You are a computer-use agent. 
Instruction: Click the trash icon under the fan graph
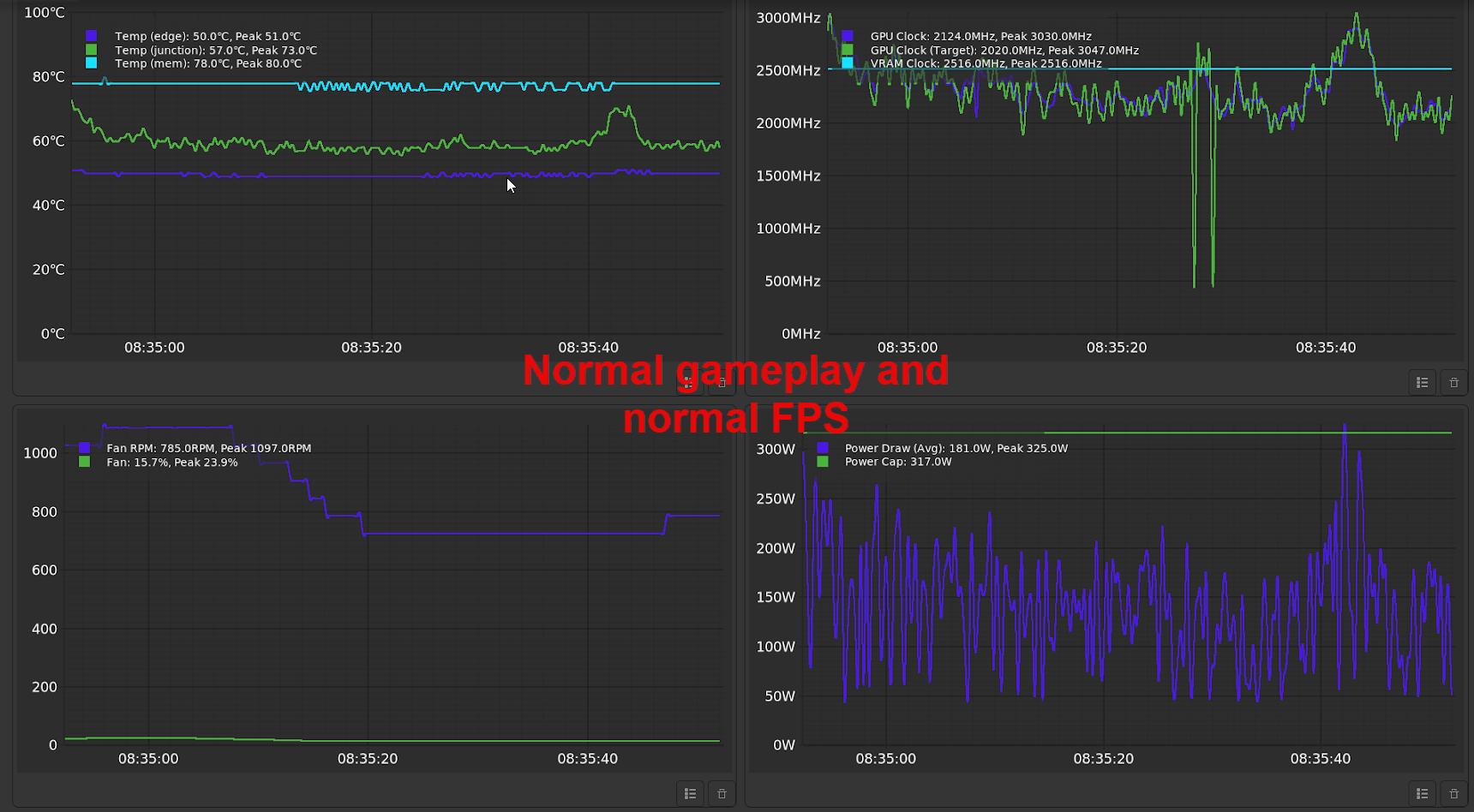(x=722, y=794)
